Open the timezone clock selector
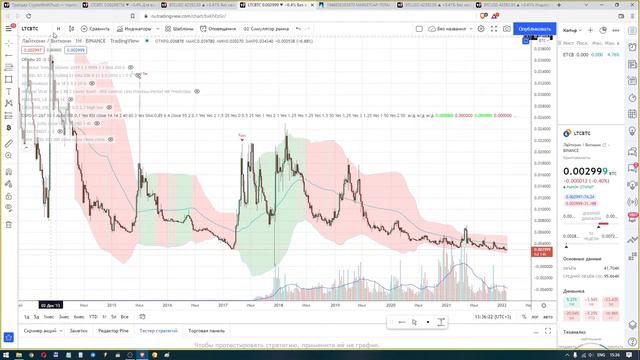This screenshot has width=640, height=360. pos(493,317)
